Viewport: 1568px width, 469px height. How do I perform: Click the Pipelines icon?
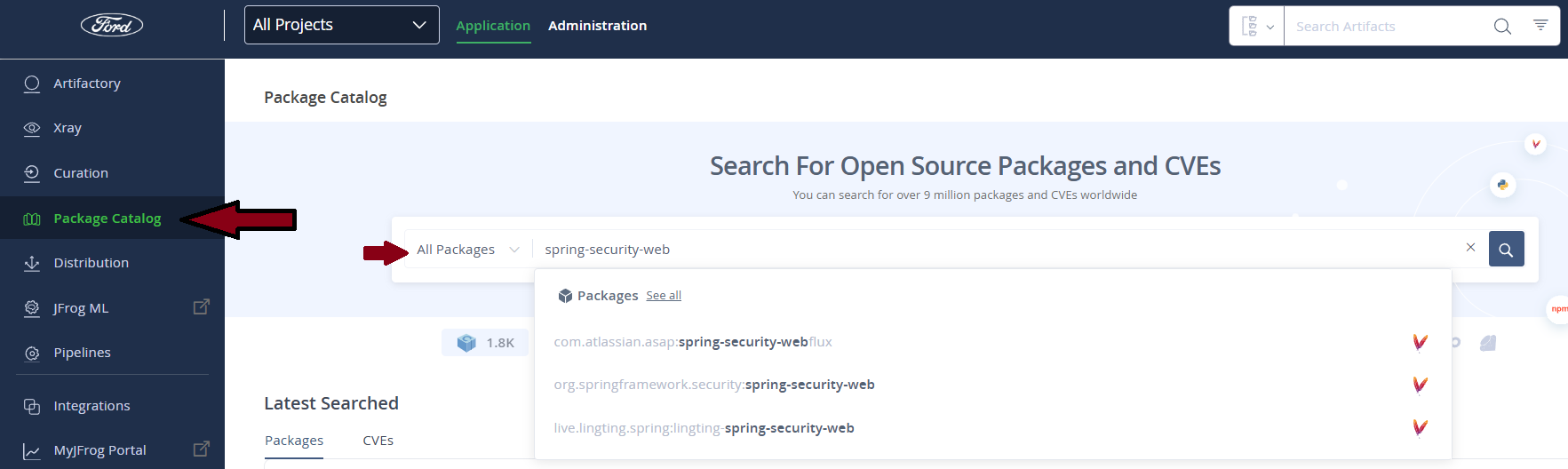[32, 353]
